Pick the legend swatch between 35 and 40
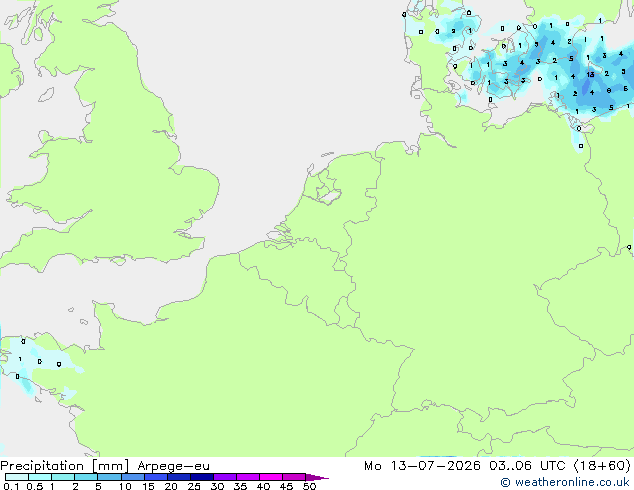 [x=248, y=477]
